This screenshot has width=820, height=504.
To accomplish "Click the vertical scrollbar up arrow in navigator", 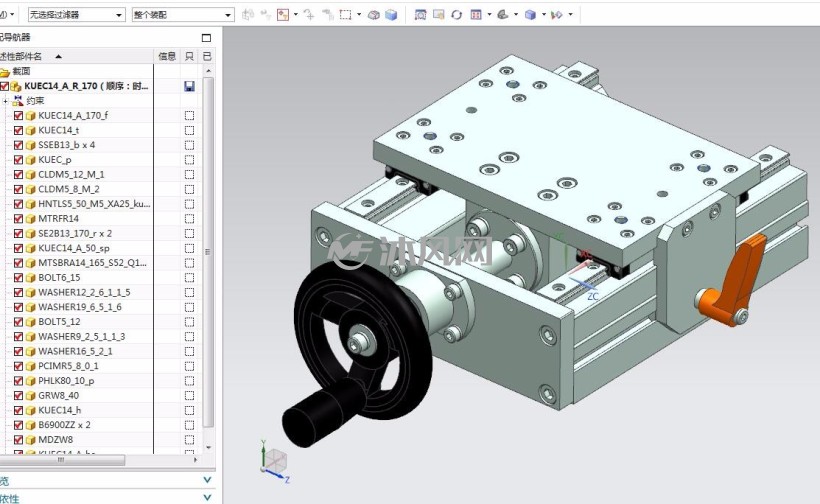I will tap(208, 71).
